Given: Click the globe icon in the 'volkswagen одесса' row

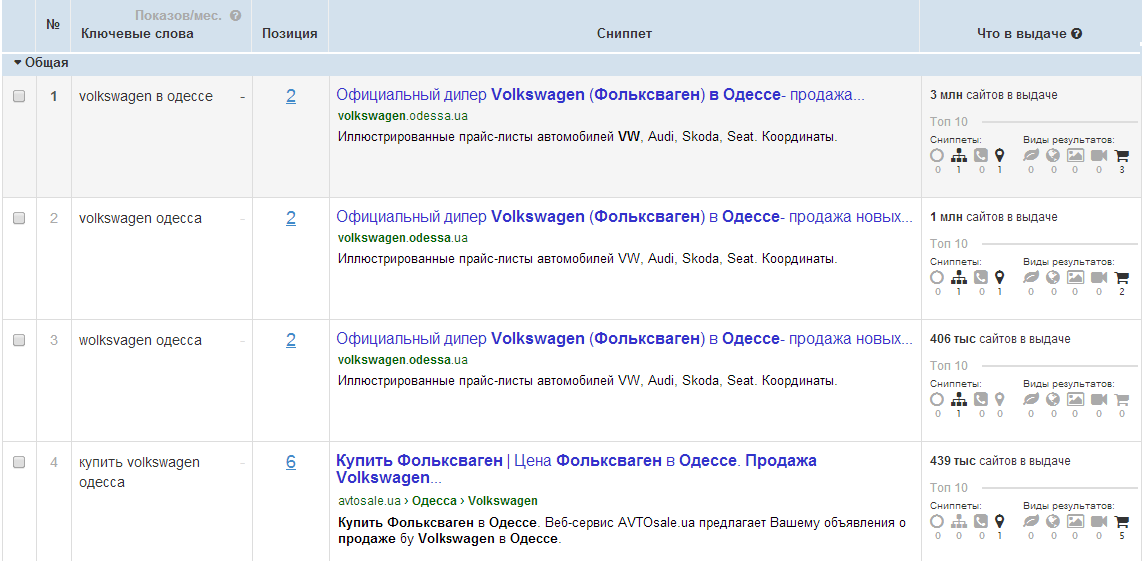Looking at the screenshot, I should tap(1053, 278).
